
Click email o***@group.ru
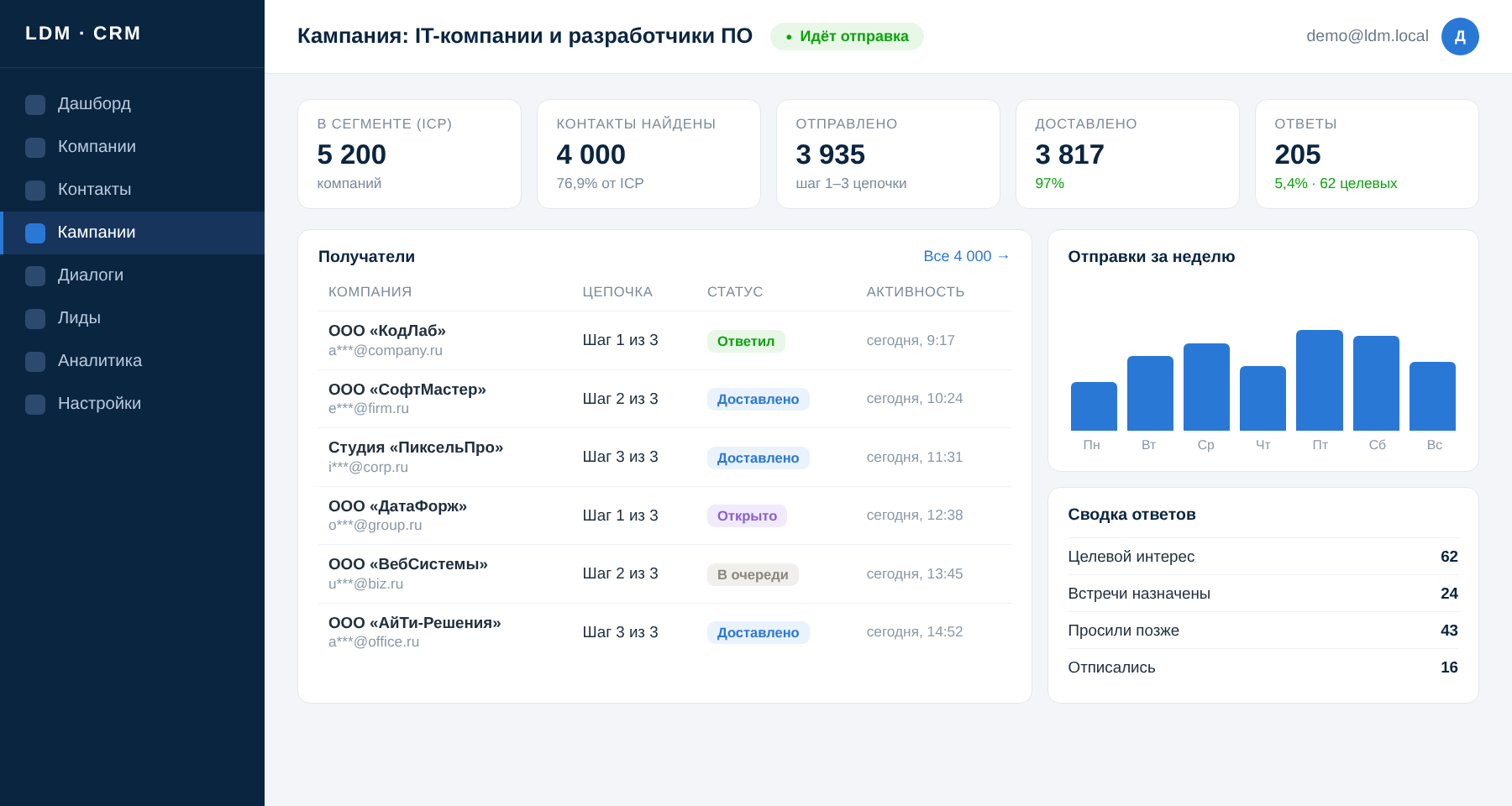375,526
